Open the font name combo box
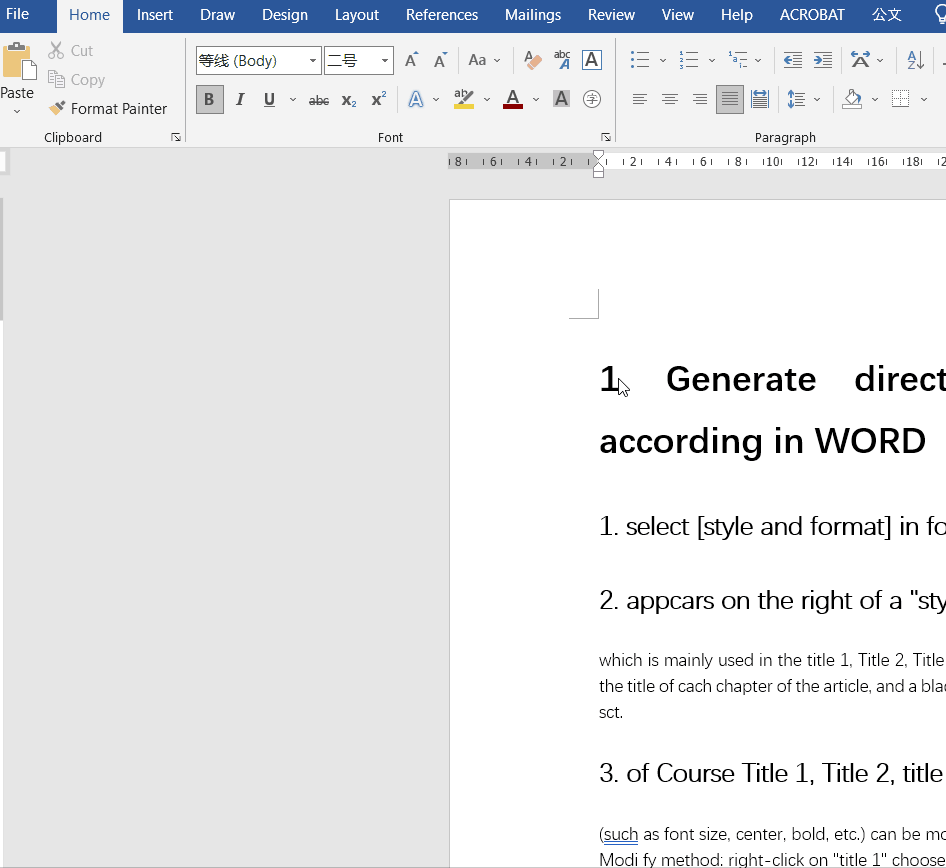The width and height of the screenshot is (946, 868). tap(258, 60)
